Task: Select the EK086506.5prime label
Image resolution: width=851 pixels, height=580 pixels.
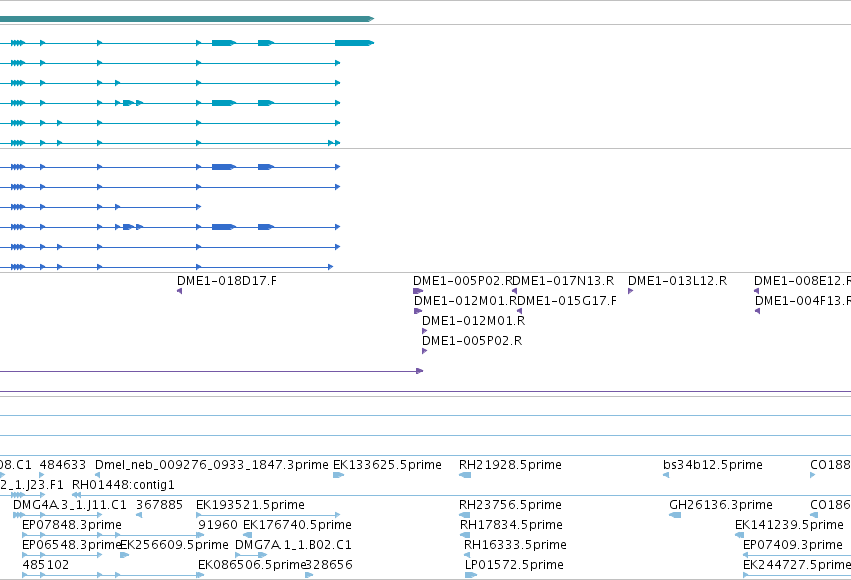Action: tap(252, 565)
